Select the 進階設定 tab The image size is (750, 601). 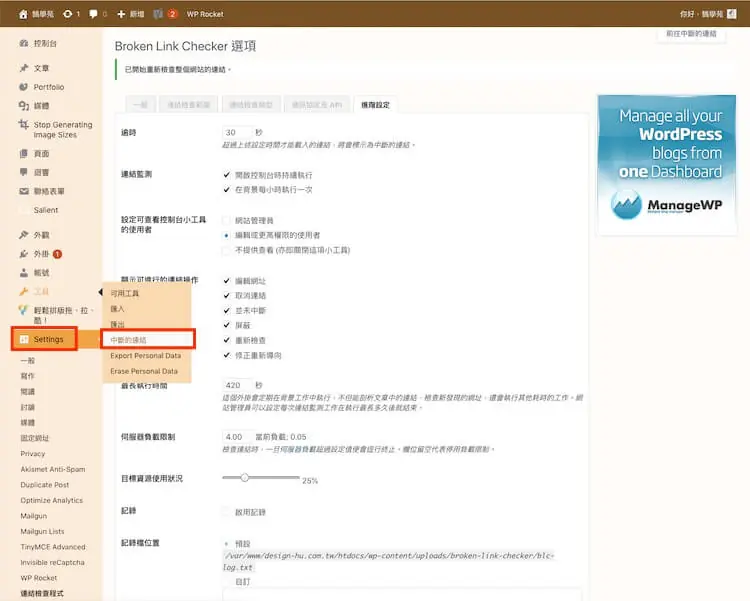tap(375, 105)
